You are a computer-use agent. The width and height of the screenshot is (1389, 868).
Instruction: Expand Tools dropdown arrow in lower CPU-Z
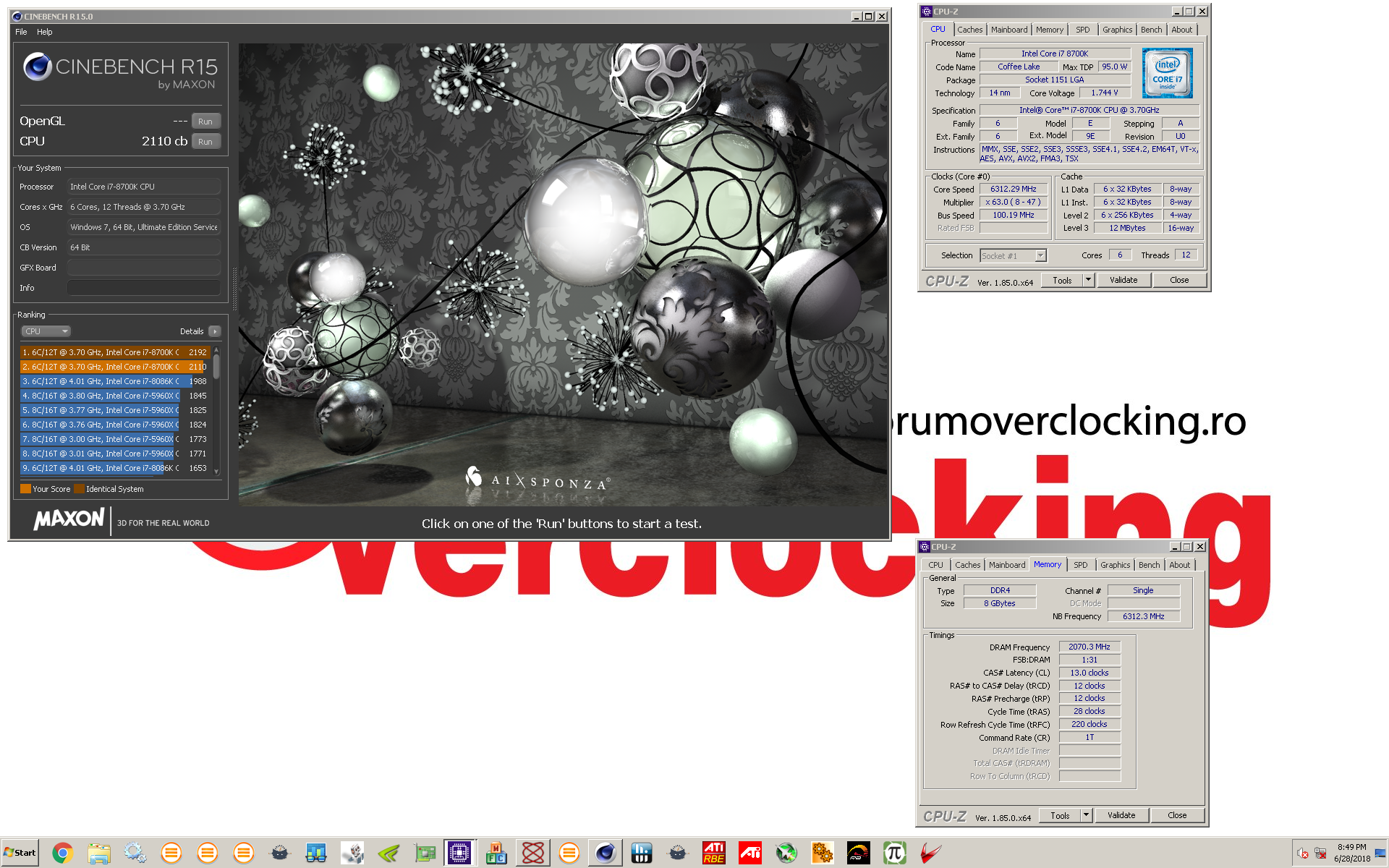tap(1086, 815)
